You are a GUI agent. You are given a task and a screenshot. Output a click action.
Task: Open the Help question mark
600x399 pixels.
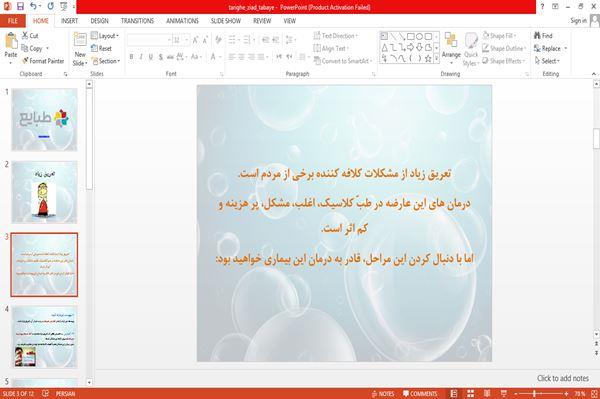click(x=542, y=6)
